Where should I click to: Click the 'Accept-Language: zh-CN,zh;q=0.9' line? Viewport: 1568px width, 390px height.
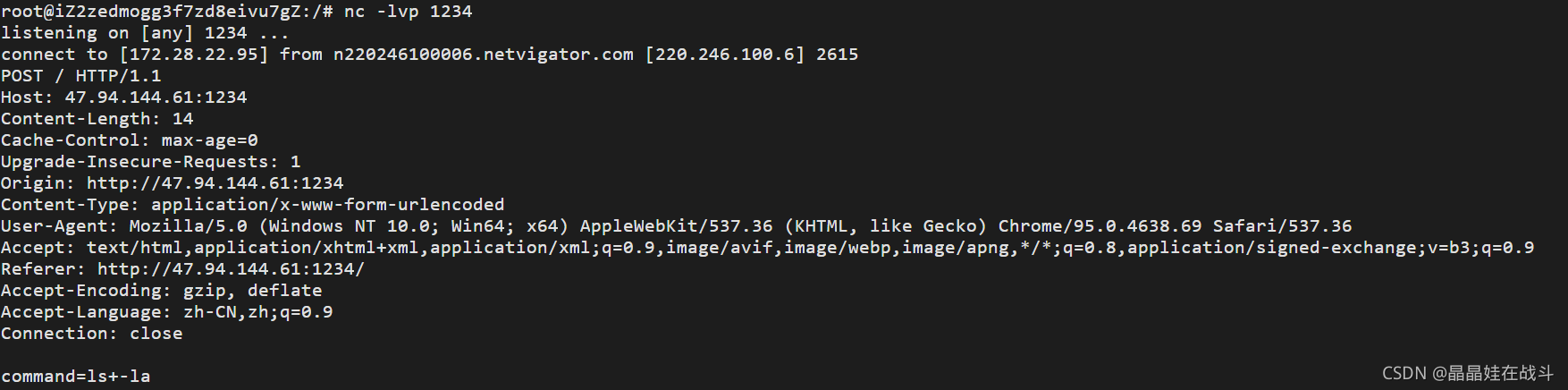coord(167,312)
